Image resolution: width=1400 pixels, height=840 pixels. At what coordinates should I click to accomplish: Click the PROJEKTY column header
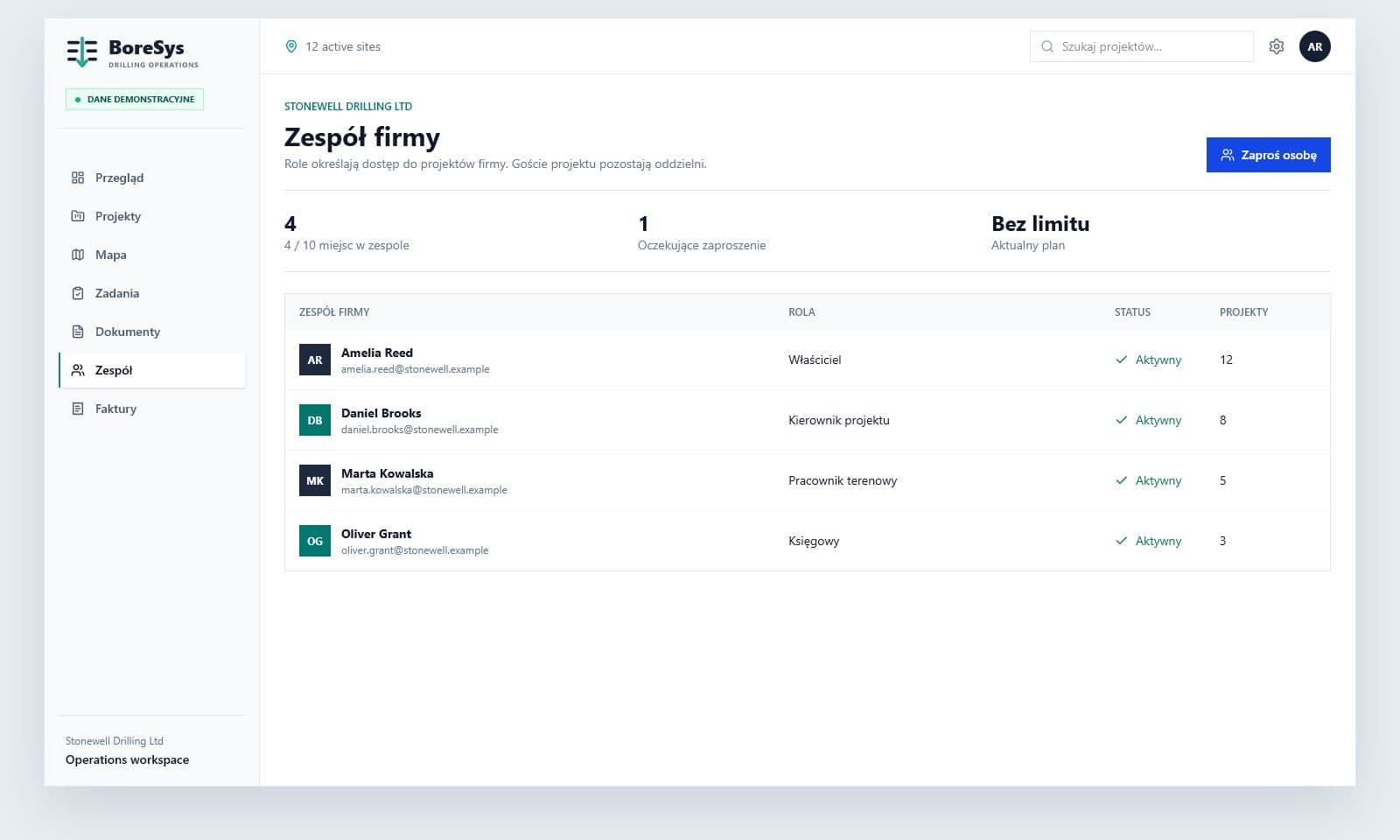click(x=1243, y=312)
